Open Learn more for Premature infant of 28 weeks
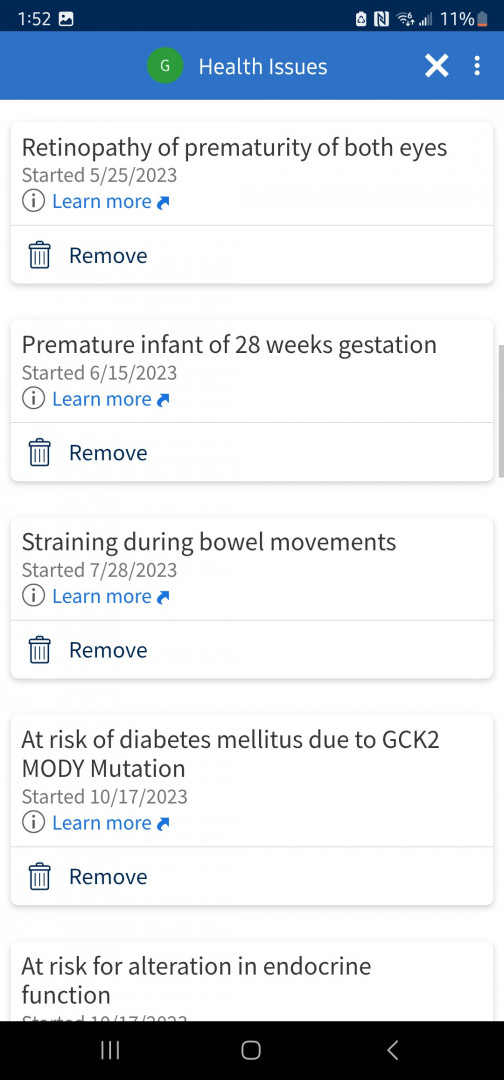This screenshot has width=504, height=1080. [111, 399]
